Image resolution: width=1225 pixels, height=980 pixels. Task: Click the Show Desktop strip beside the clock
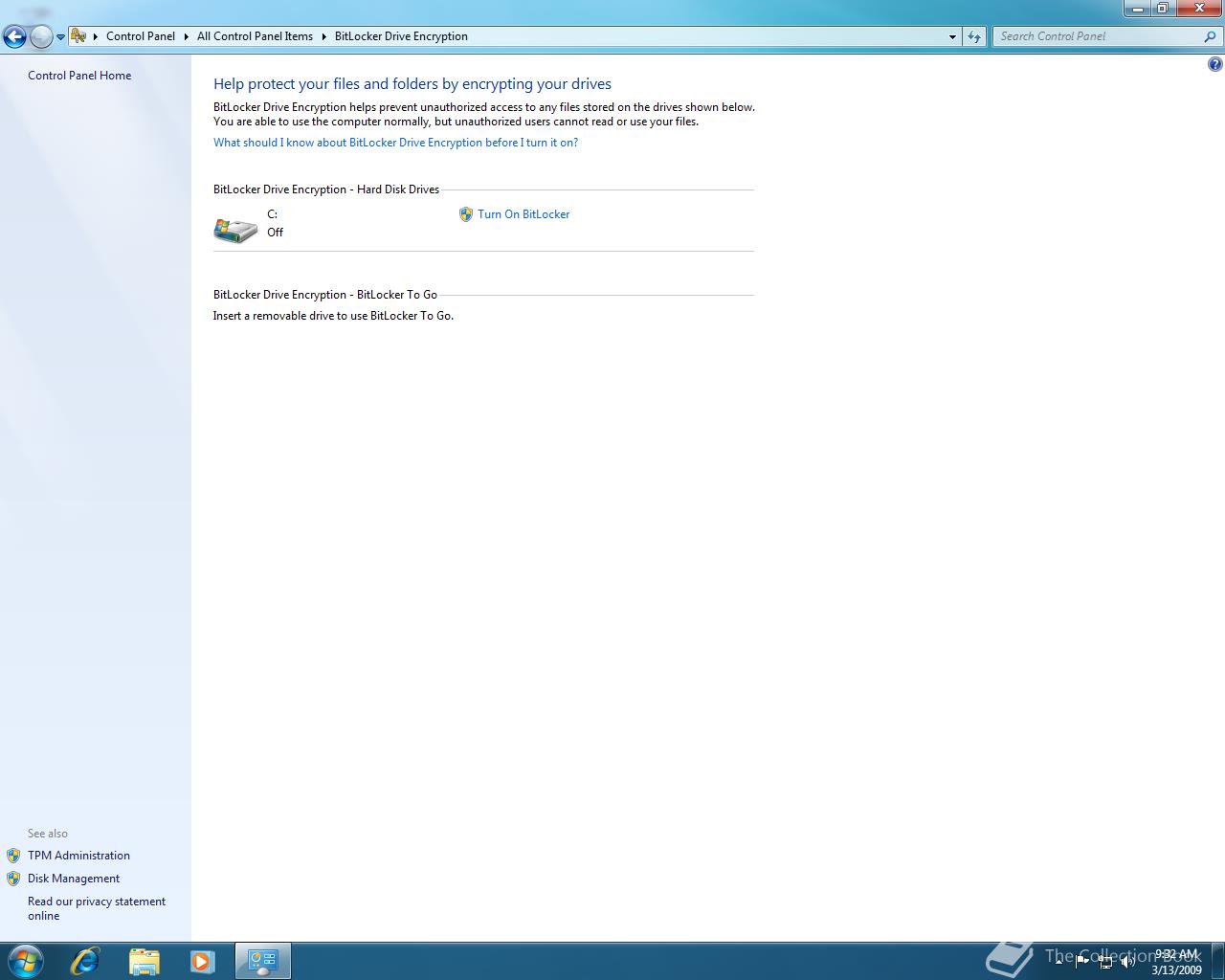coord(1217,961)
